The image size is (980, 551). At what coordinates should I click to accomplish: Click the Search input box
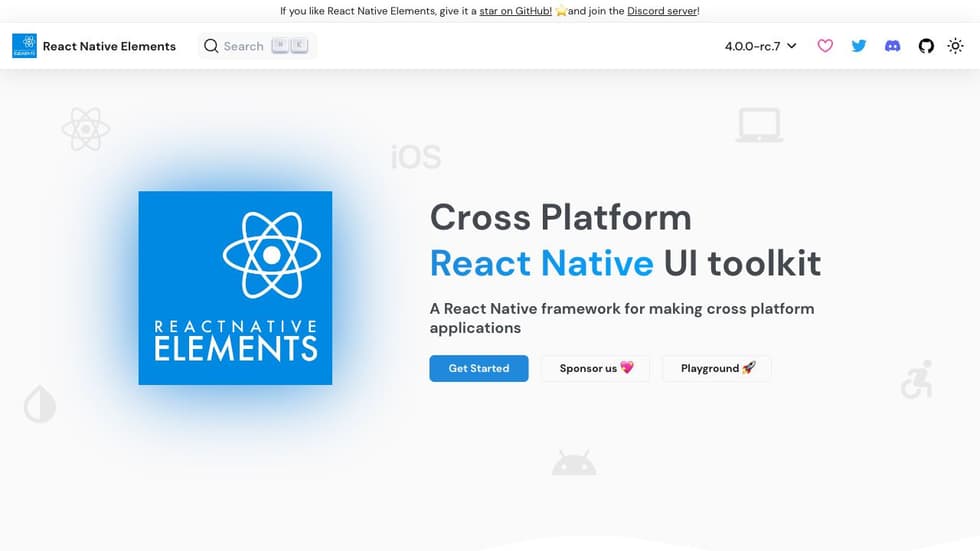coord(257,46)
